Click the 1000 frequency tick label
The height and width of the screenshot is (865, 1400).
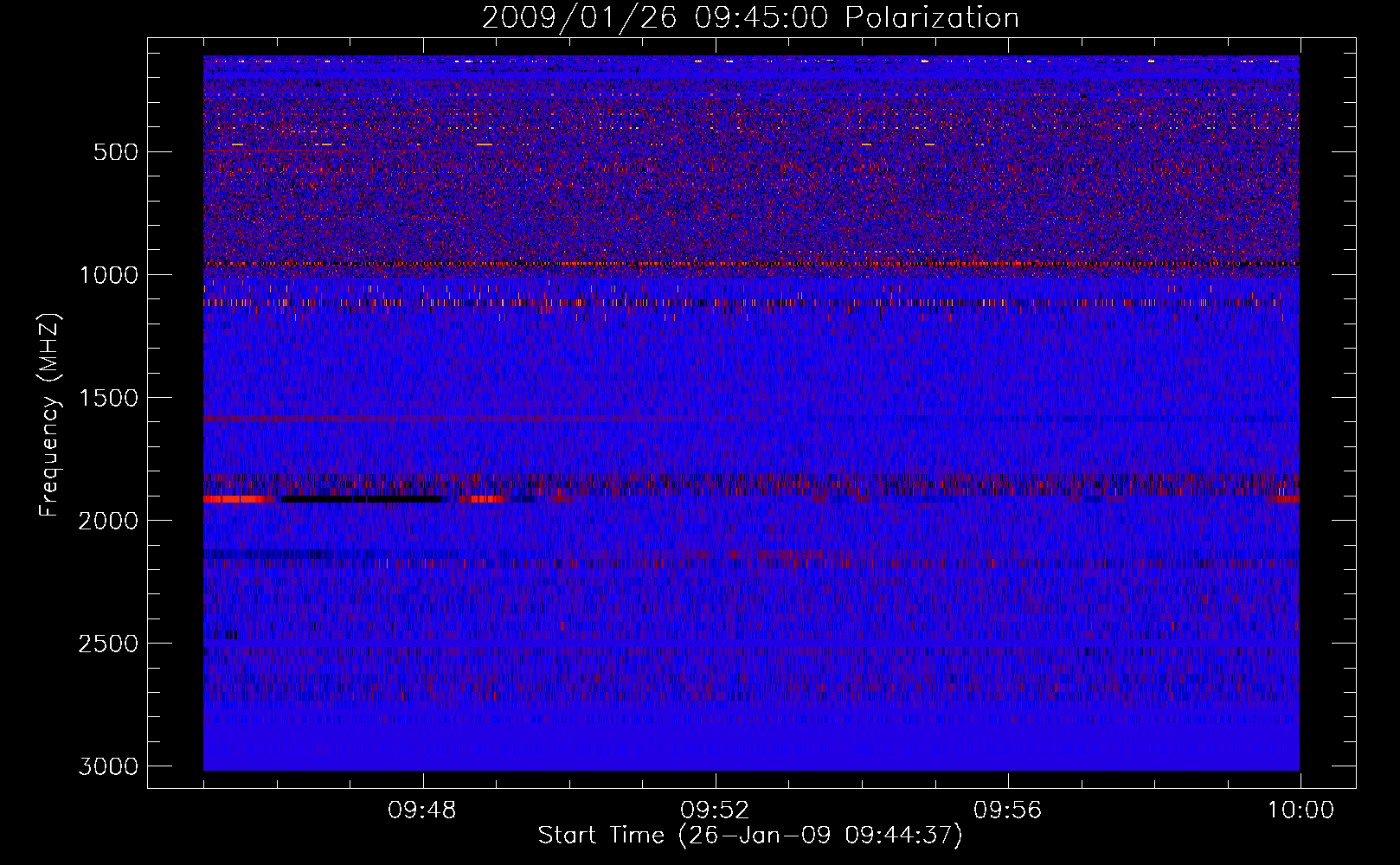pyautogui.click(x=109, y=275)
